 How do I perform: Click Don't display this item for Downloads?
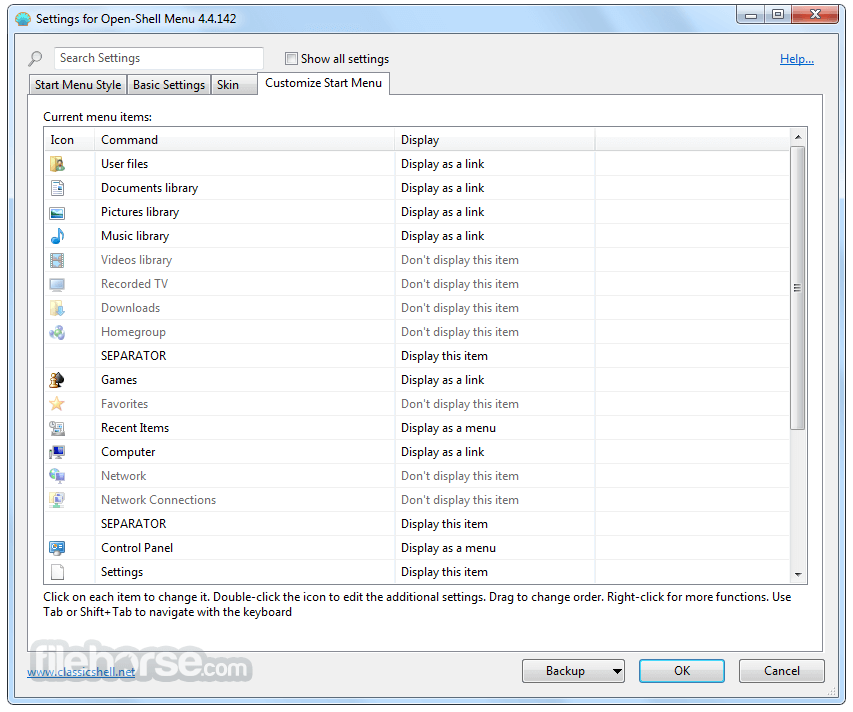tap(460, 308)
